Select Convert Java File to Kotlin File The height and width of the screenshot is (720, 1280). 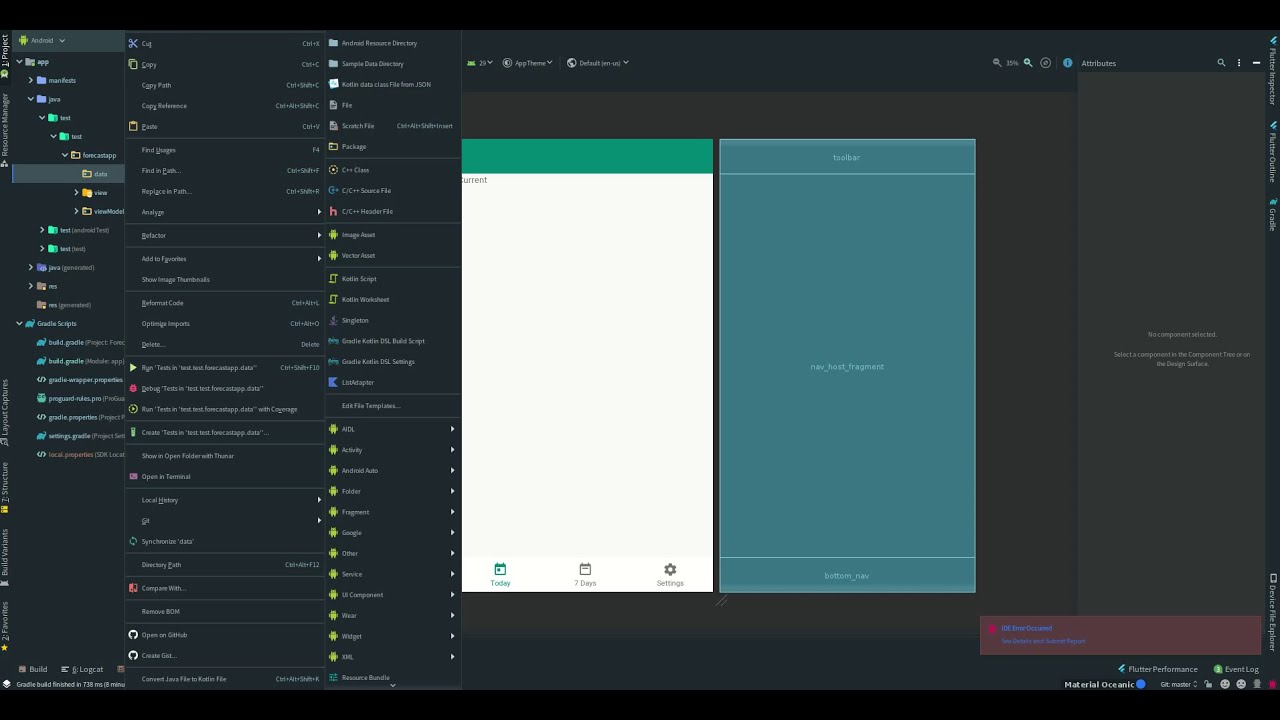pyautogui.click(x=226, y=679)
